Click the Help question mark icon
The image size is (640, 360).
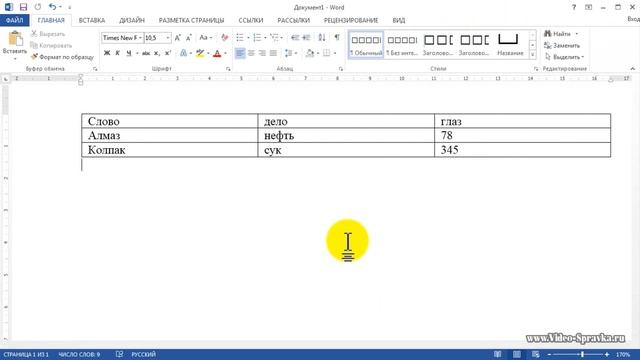coord(574,7)
